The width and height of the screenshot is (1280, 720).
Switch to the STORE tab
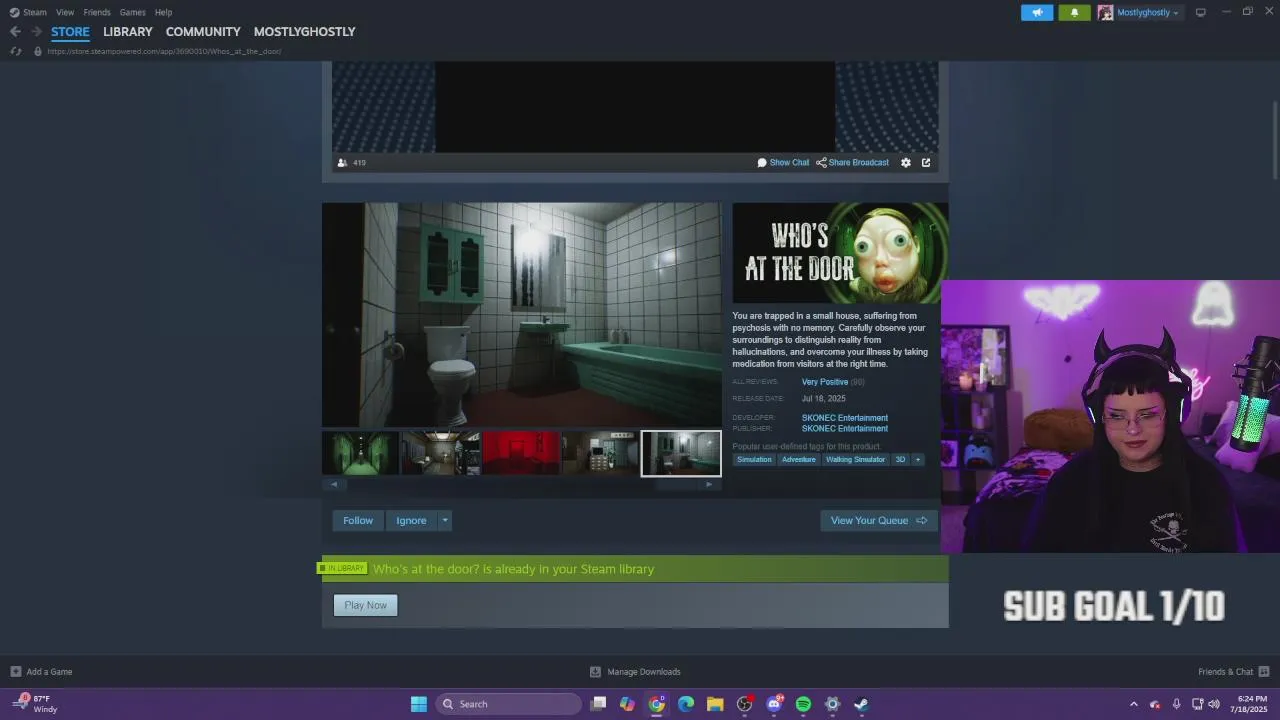point(70,32)
